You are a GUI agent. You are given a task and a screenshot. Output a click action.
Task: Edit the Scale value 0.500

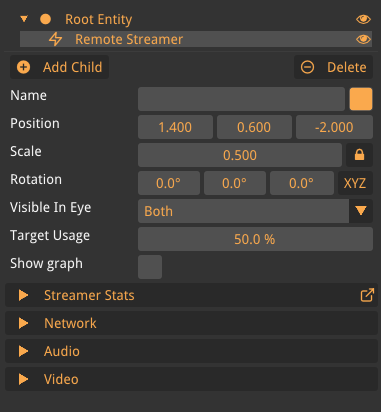coord(240,155)
